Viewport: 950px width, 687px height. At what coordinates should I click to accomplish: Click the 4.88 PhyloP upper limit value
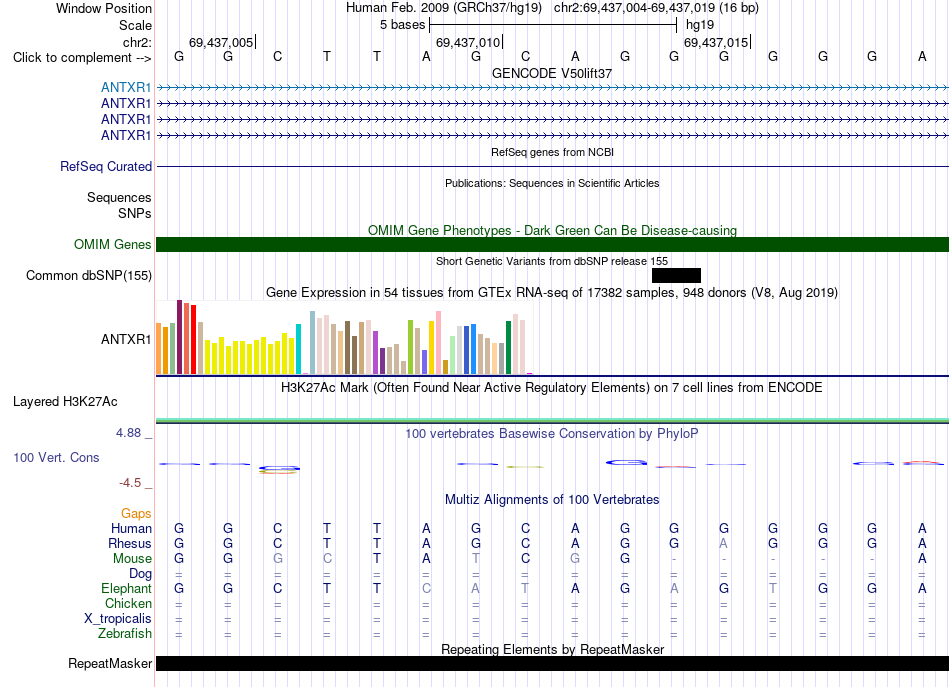pos(128,433)
